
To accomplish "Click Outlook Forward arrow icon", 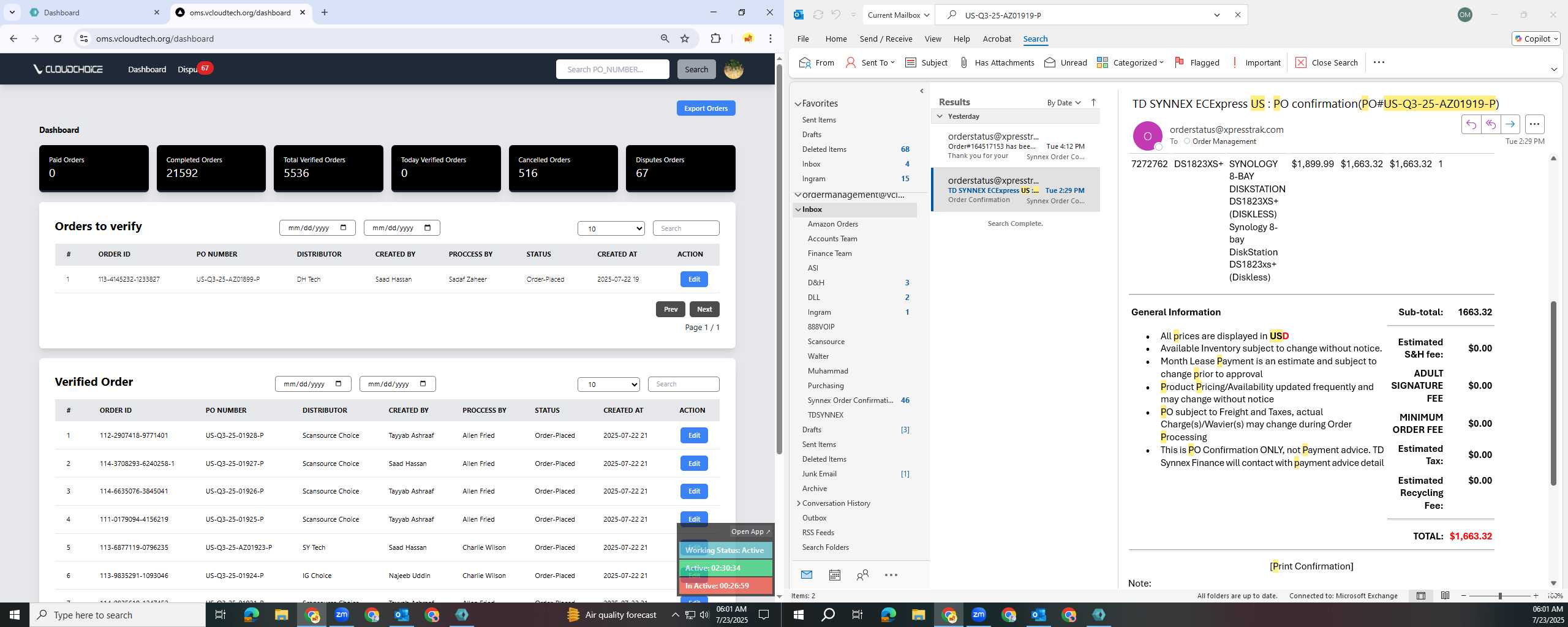I will pos(1510,124).
